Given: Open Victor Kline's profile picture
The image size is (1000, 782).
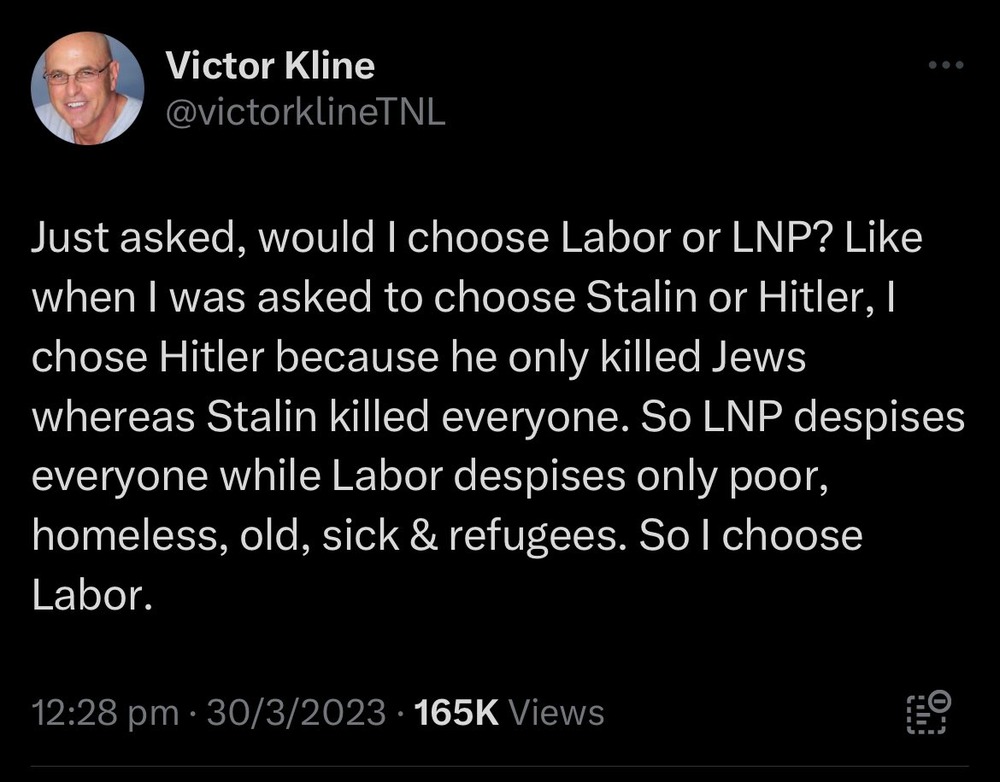Looking at the screenshot, I should pos(88,89).
